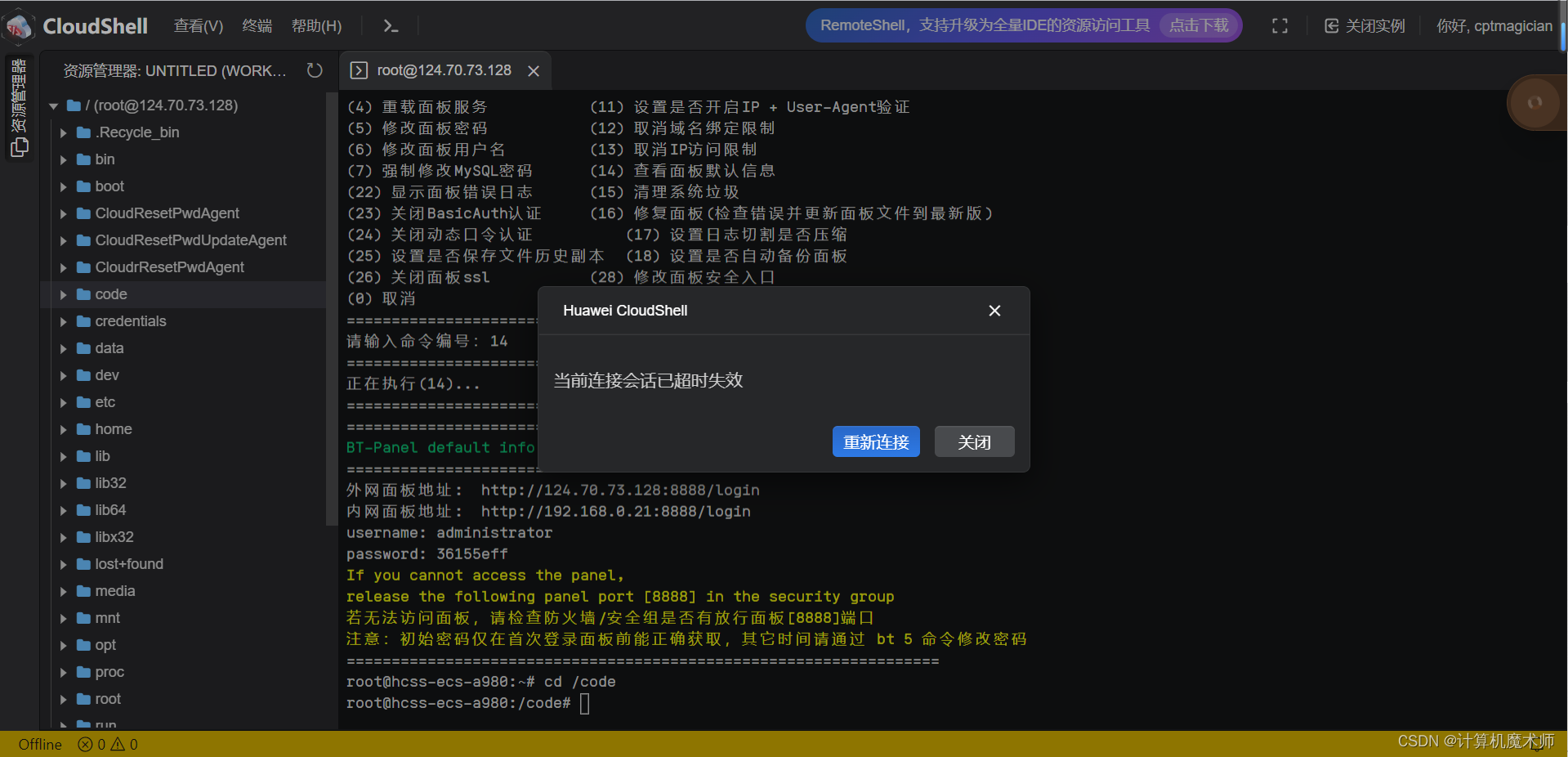Close the Huawei CloudShell dialog

pyautogui.click(x=994, y=311)
